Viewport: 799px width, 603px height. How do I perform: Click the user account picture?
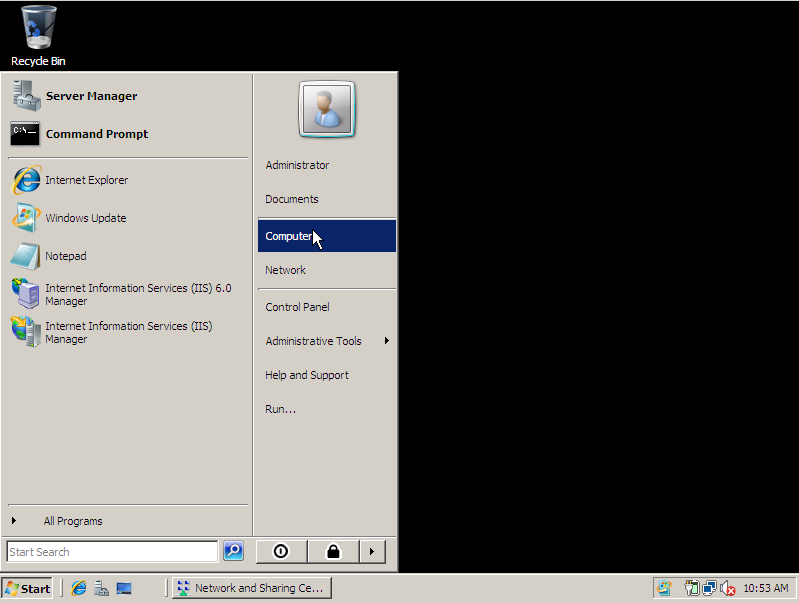pos(327,109)
